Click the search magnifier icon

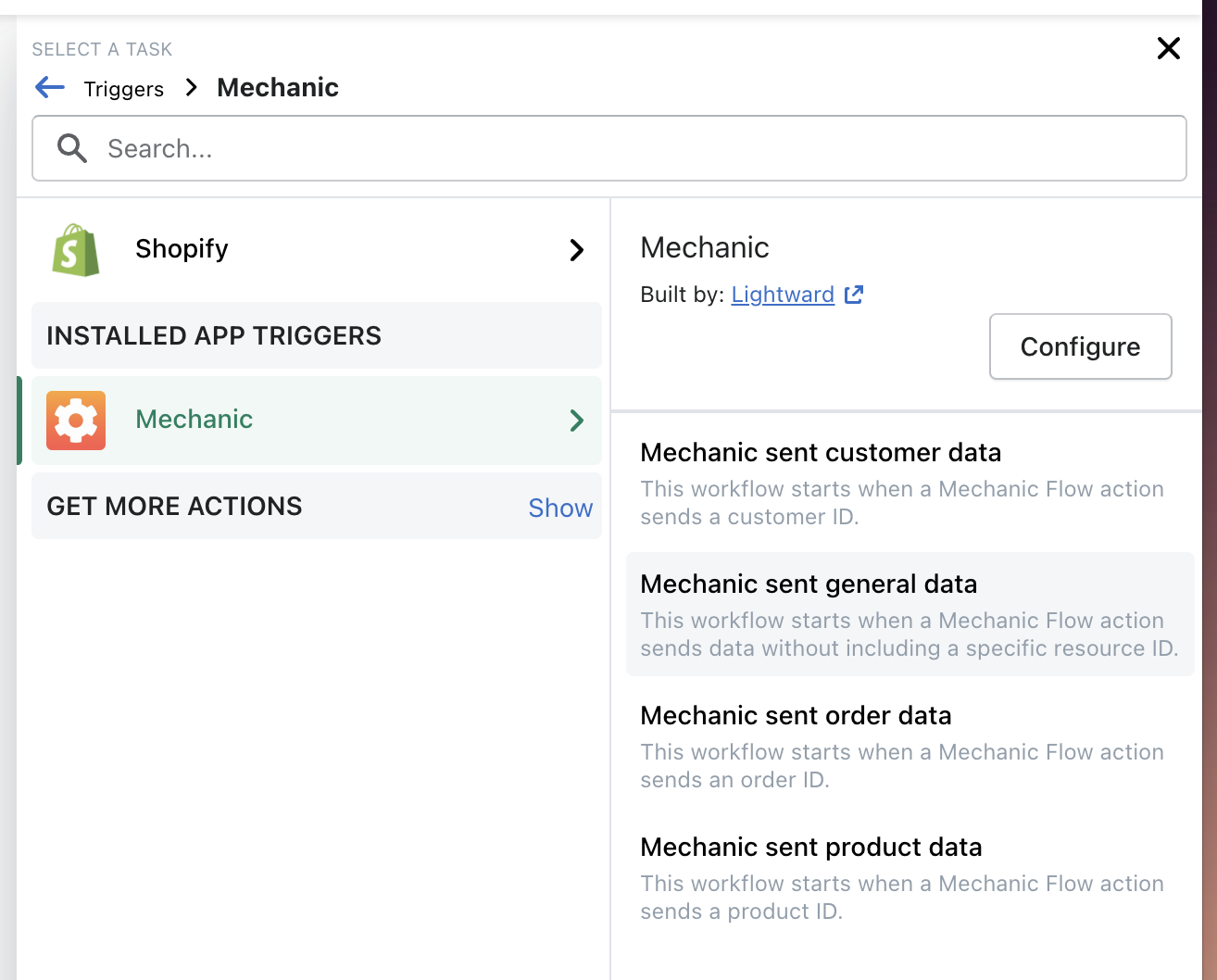coord(71,148)
